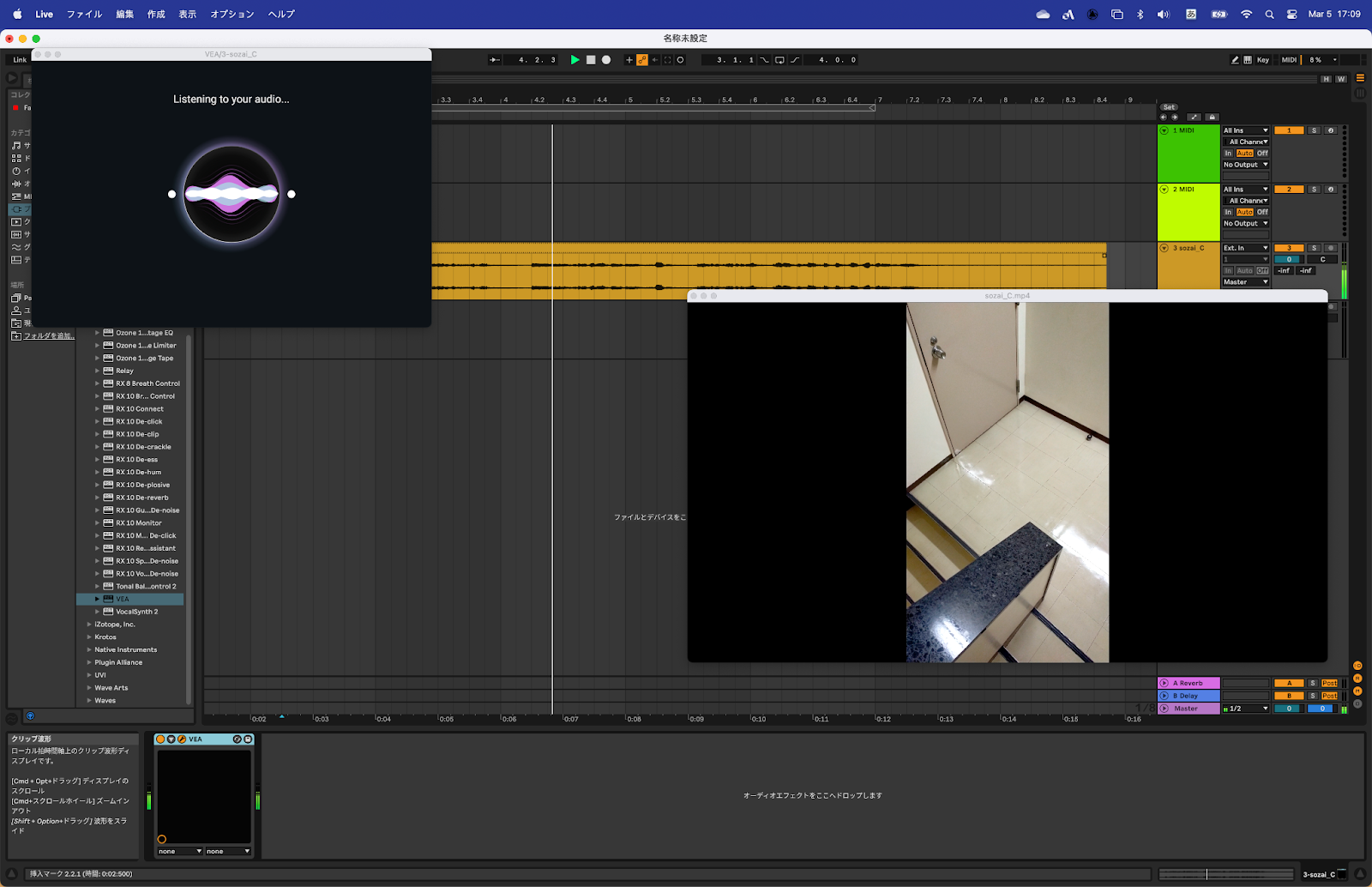This screenshot has height=887, width=1372.
Task: Click the Stop button in transport
Action: pyautogui.click(x=591, y=60)
